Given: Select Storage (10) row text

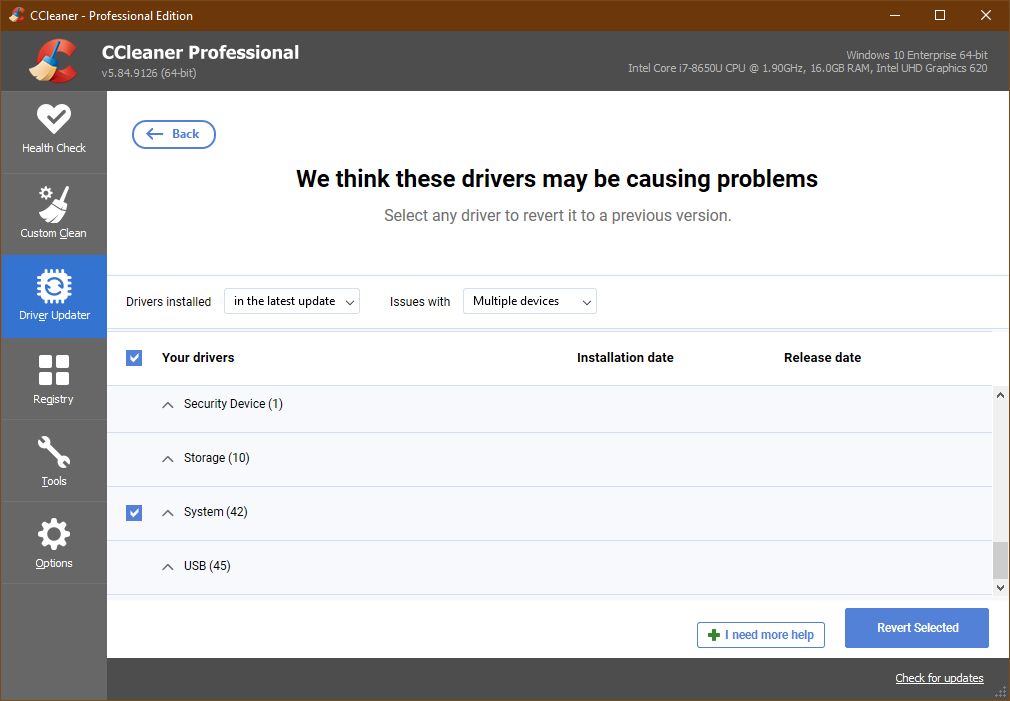Looking at the screenshot, I should click(216, 458).
